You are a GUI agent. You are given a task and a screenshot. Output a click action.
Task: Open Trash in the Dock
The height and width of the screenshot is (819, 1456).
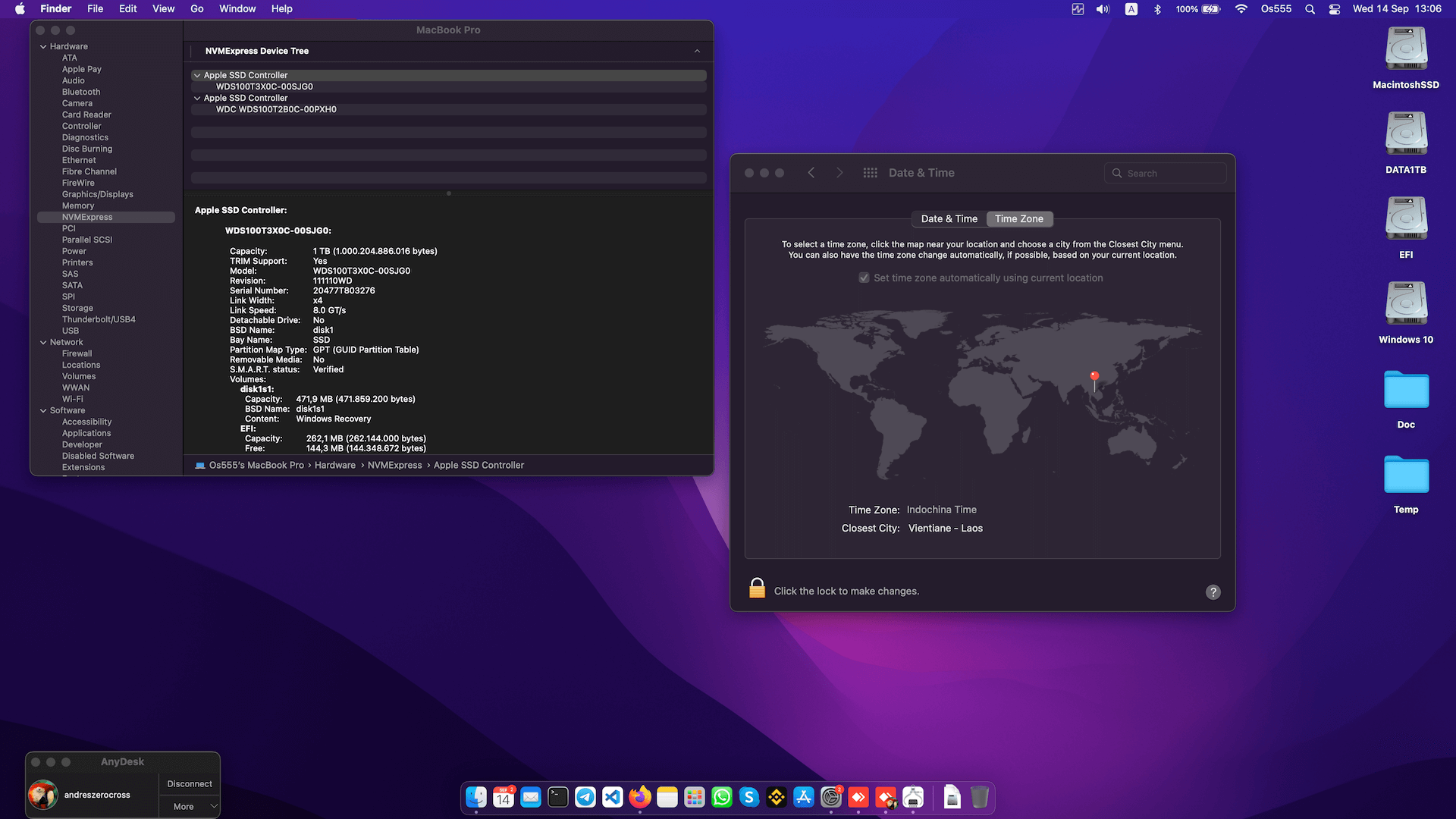tap(980, 797)
